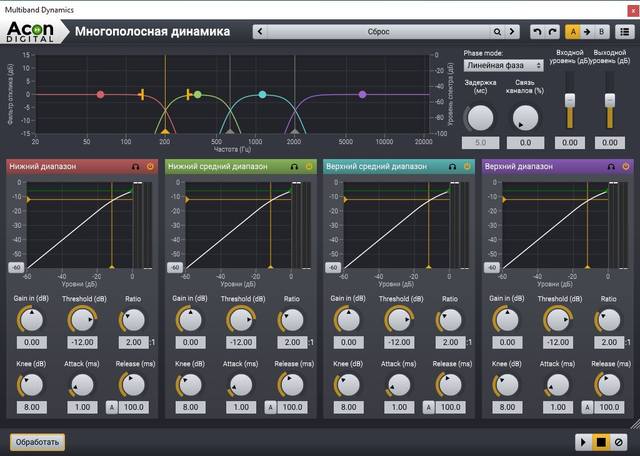Screen dimensions: 640x456
Task: Click the Связь каналов knob
Action: [525, 118]
